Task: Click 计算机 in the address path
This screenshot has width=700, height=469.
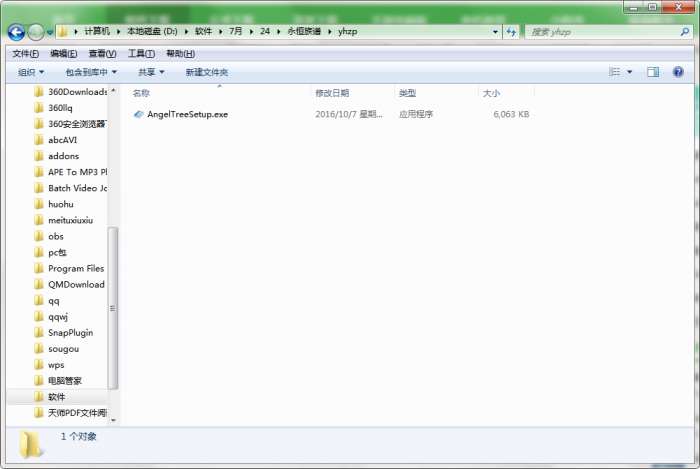Action: tap(97, 31)
